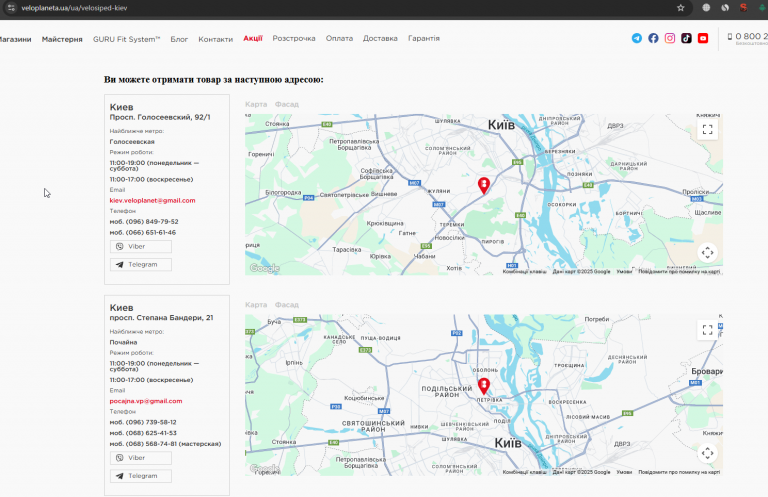
Task: Bookmark page with the star icon
Action: point(680,8)
